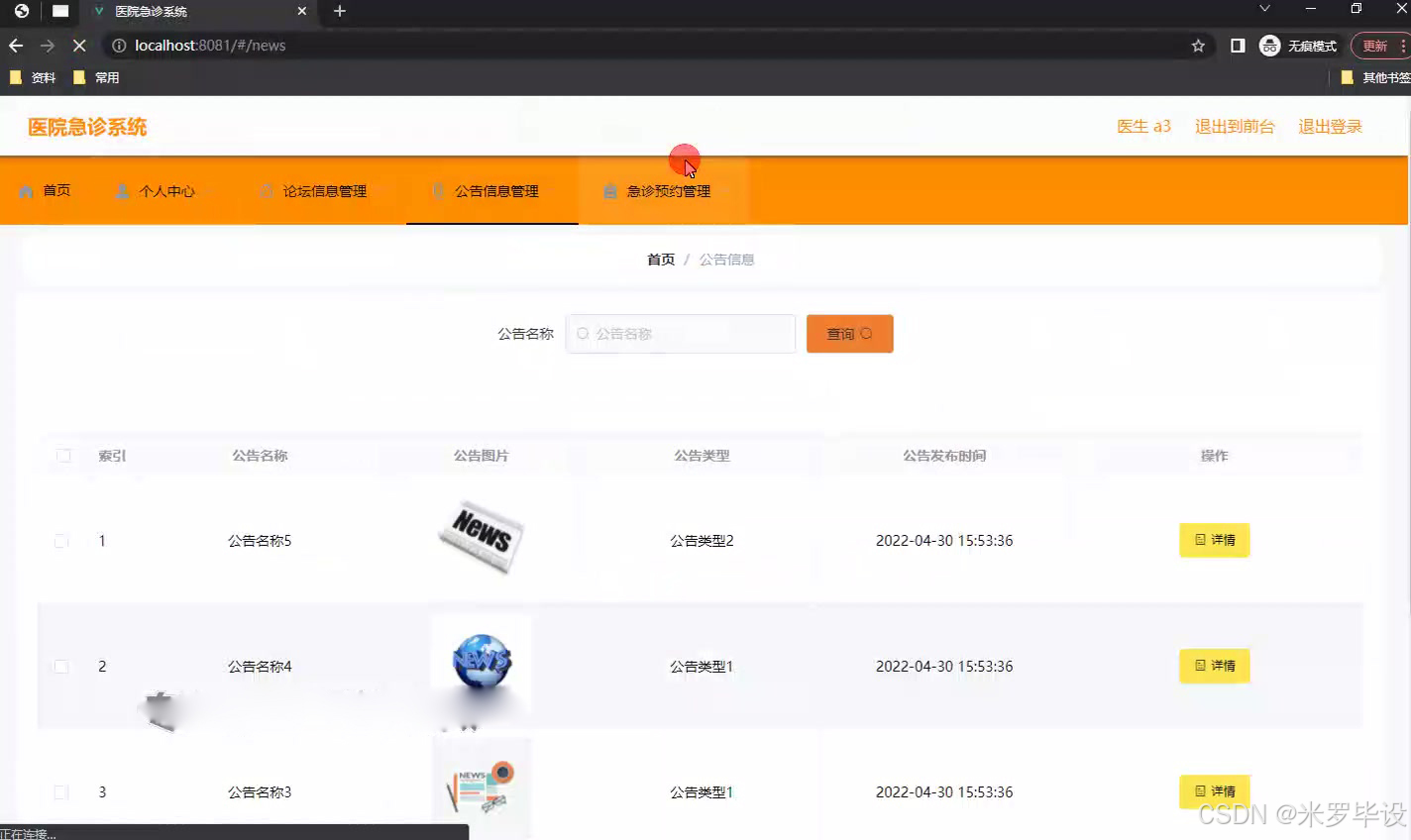Viewport: 1411px width, 840px height.
Task: Click the magnifier icon inside 公告名称 search box
Action: (x=582, y=334)
